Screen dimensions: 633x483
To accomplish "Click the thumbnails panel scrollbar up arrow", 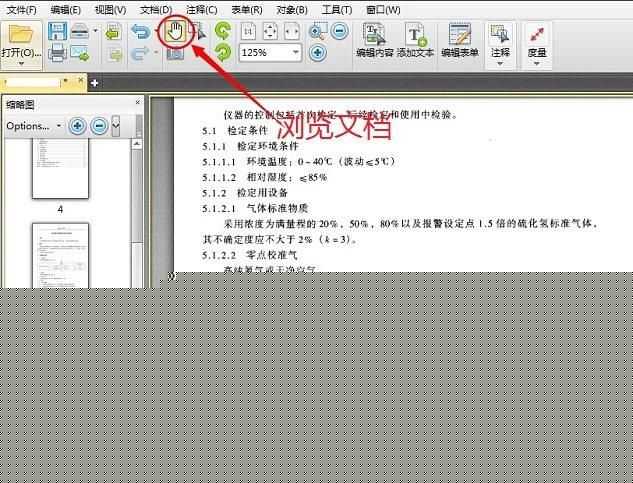I will click(x=137, y=144).
